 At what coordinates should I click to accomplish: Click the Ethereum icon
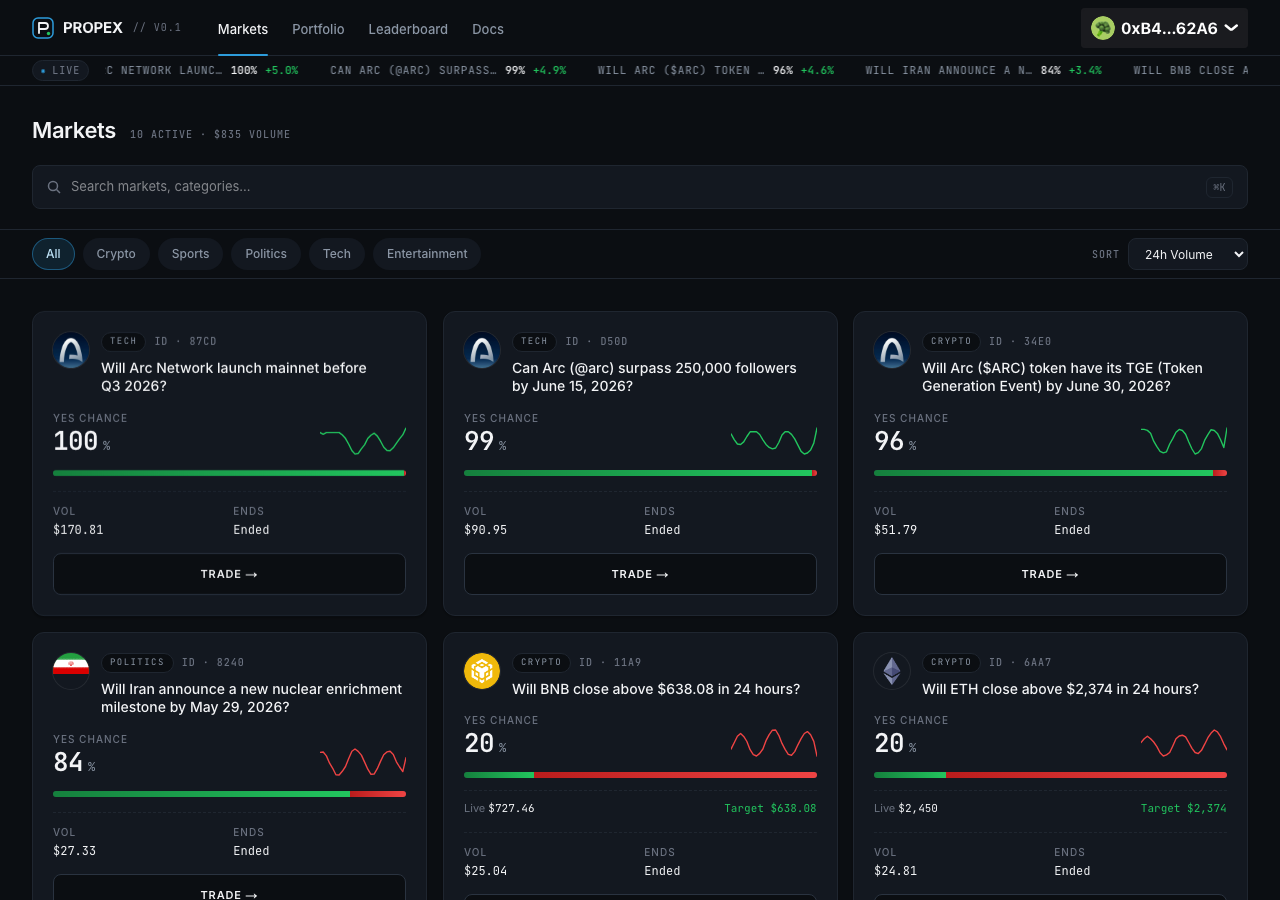tap(892, 671)
